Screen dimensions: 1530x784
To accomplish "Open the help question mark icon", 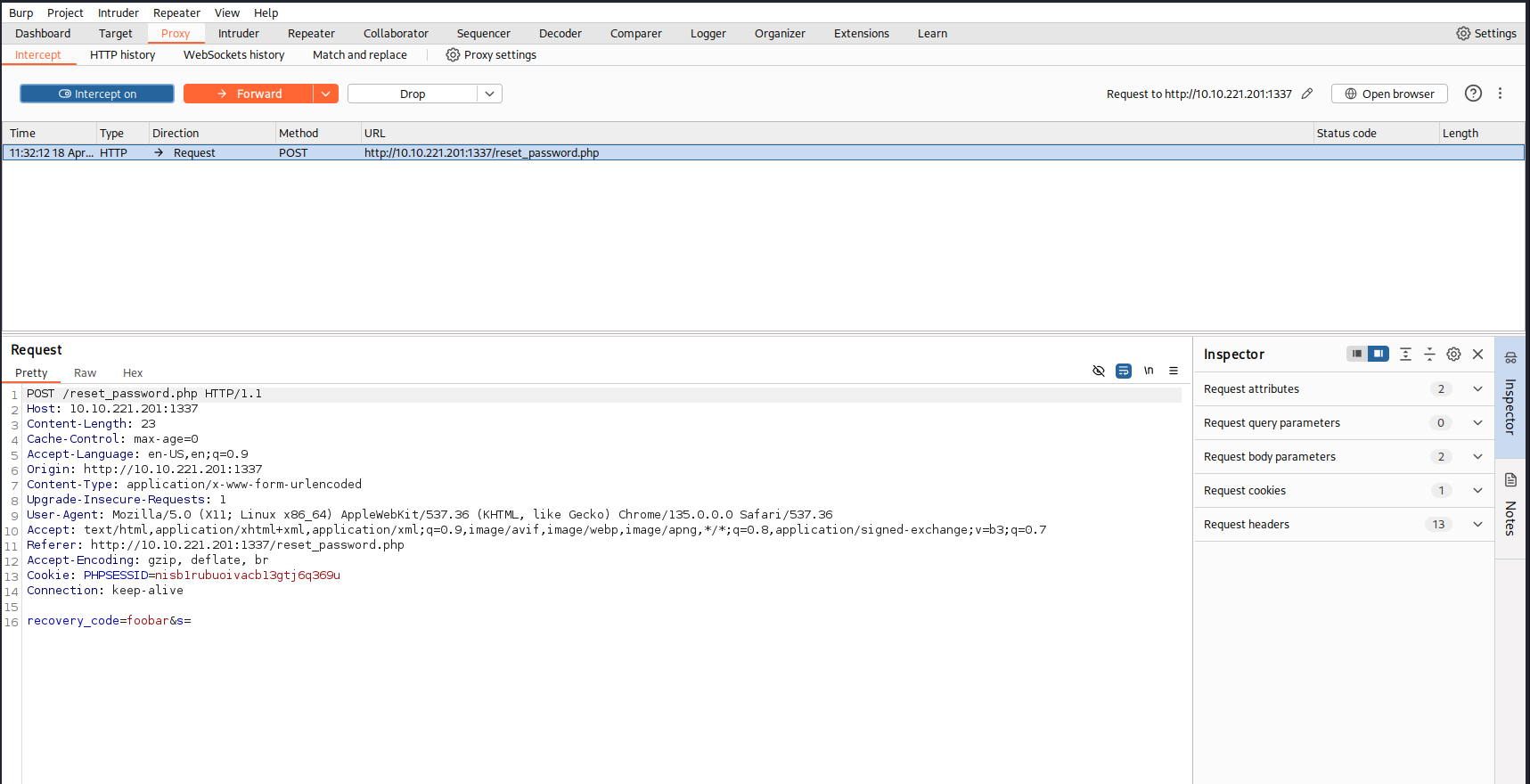I will [1474, 94].
